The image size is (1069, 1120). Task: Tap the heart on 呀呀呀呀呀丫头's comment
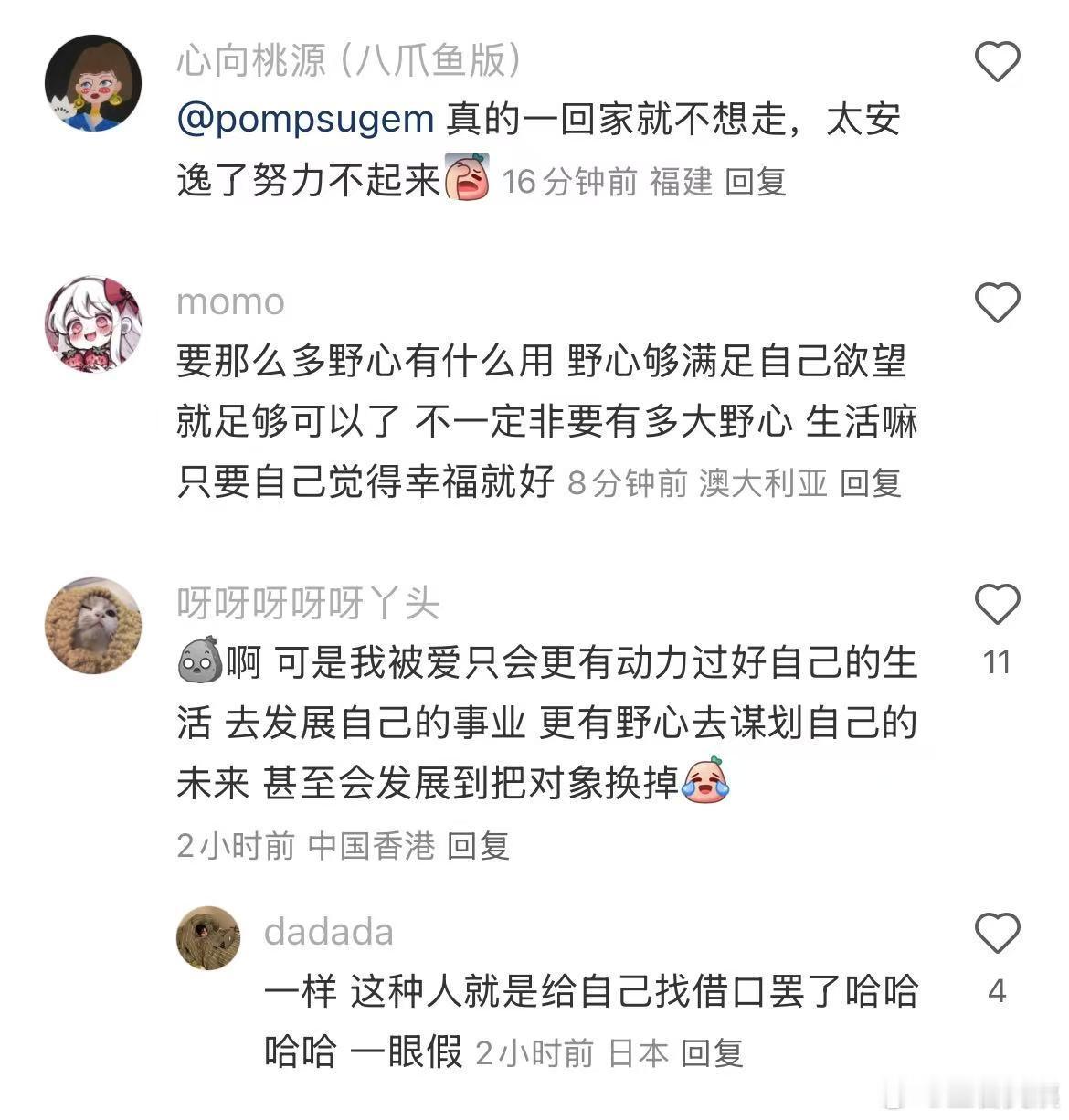(x=997, y=604)
